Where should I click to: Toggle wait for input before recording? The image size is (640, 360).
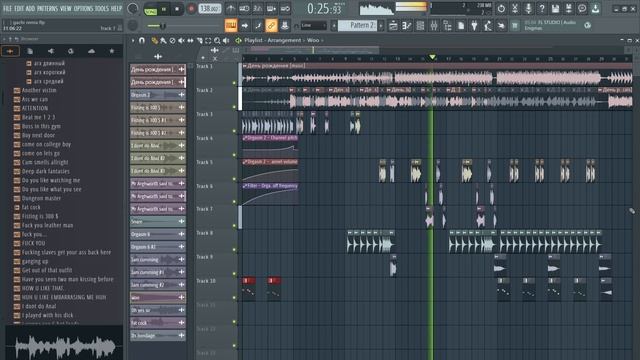coord(244,9)
